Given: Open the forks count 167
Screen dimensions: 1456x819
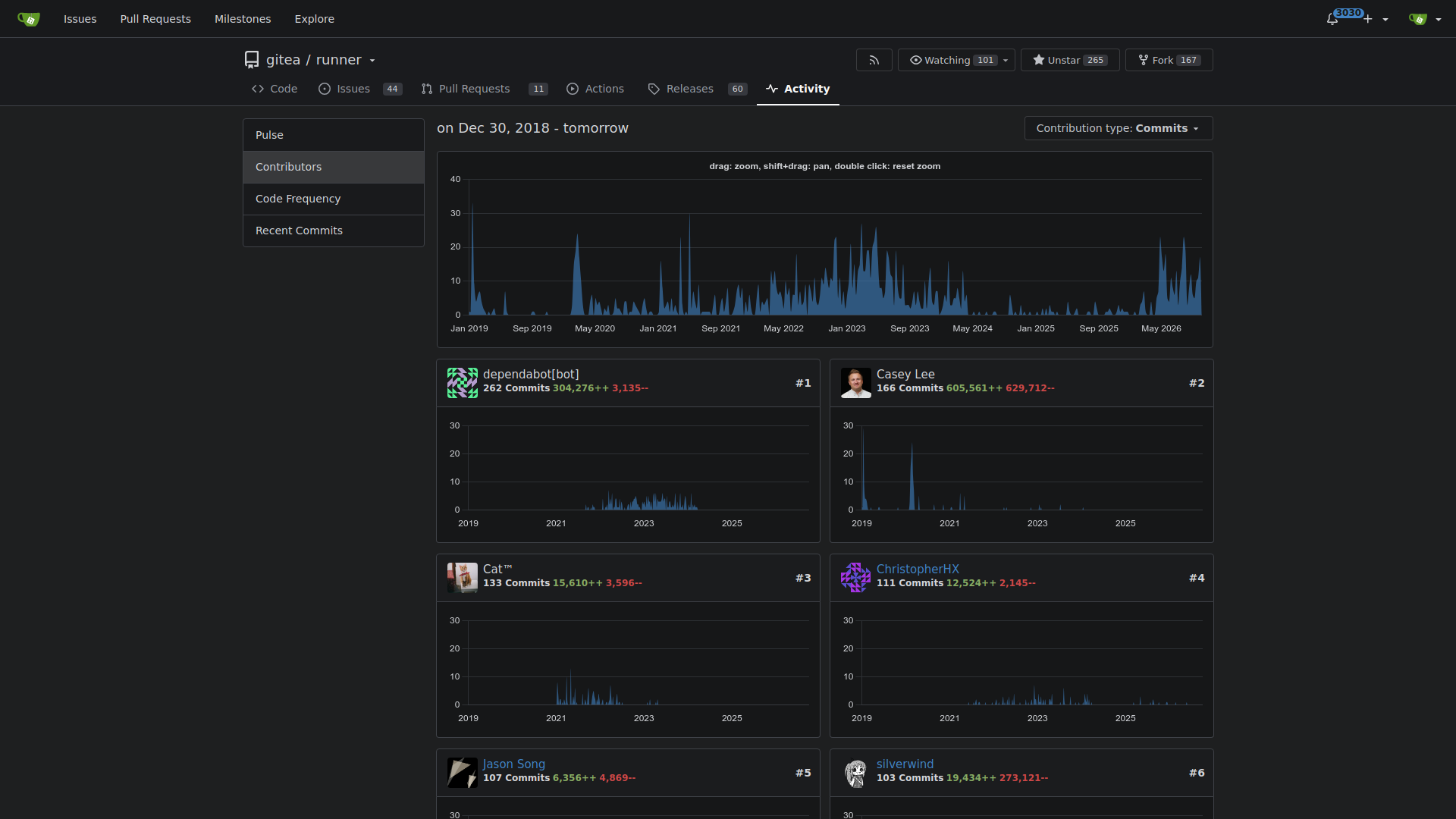Looking at the screenshot, I should point(1188,60).
